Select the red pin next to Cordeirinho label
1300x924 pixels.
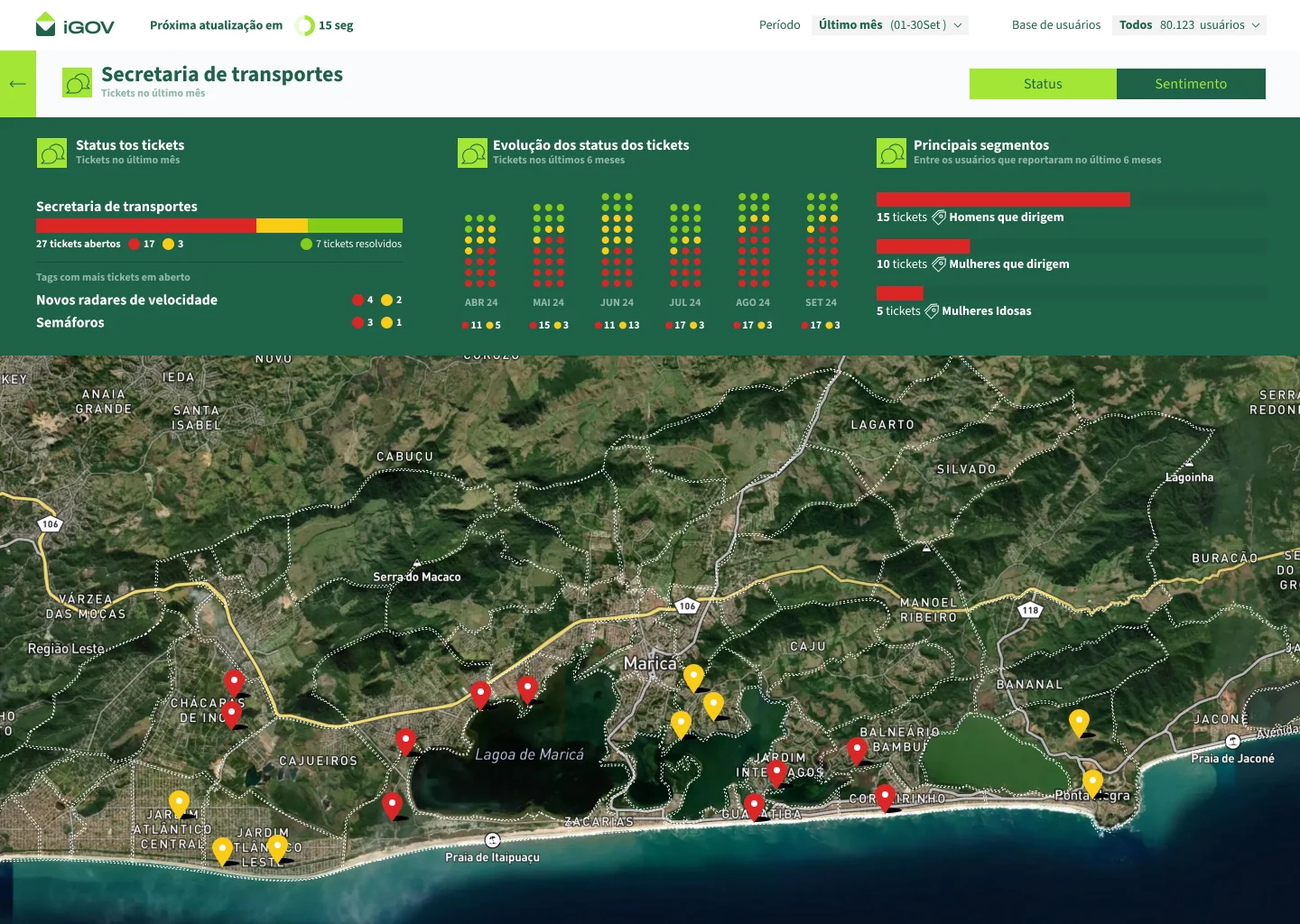pos(886,797)
